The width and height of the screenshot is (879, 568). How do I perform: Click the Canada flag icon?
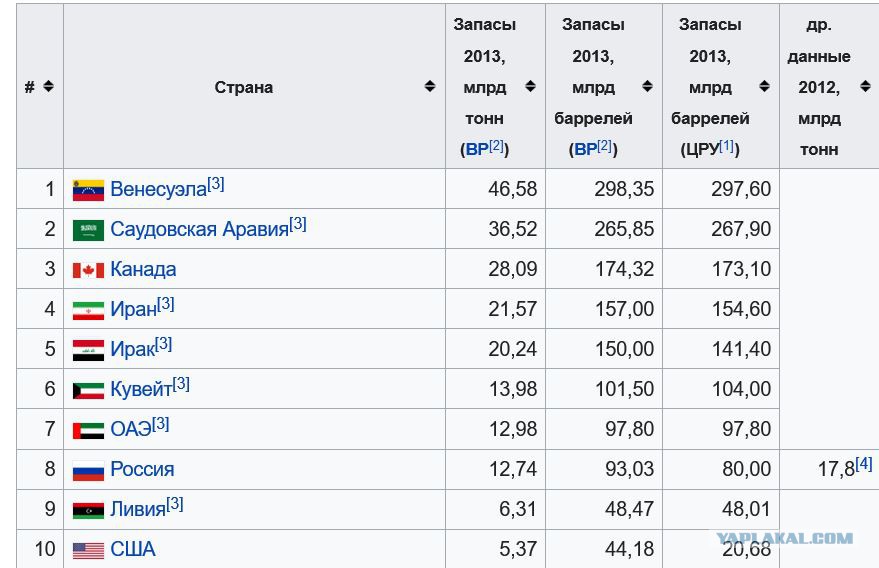pos(89,270)
